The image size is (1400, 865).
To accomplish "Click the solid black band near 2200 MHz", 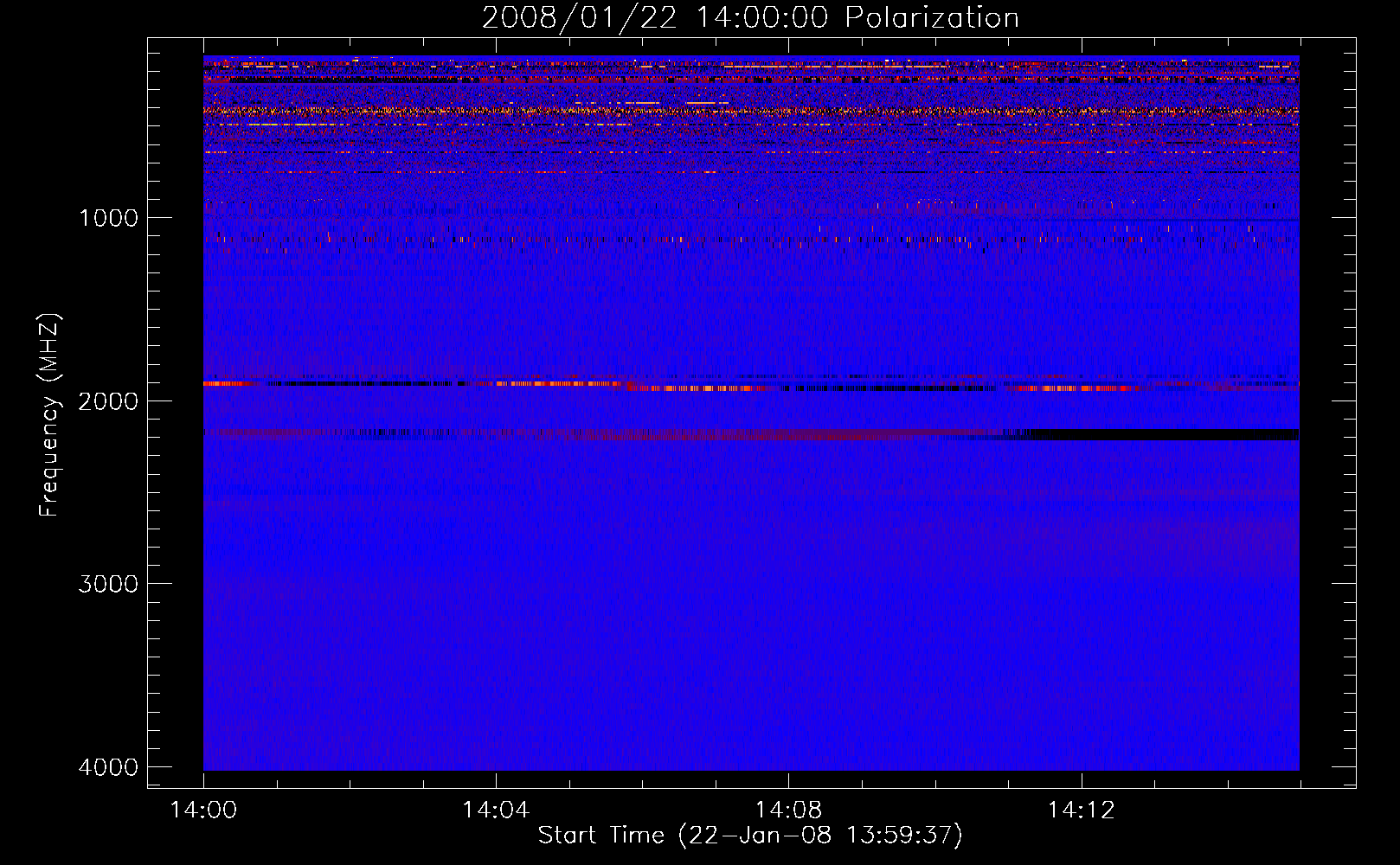I will (x=1166, y=434).
